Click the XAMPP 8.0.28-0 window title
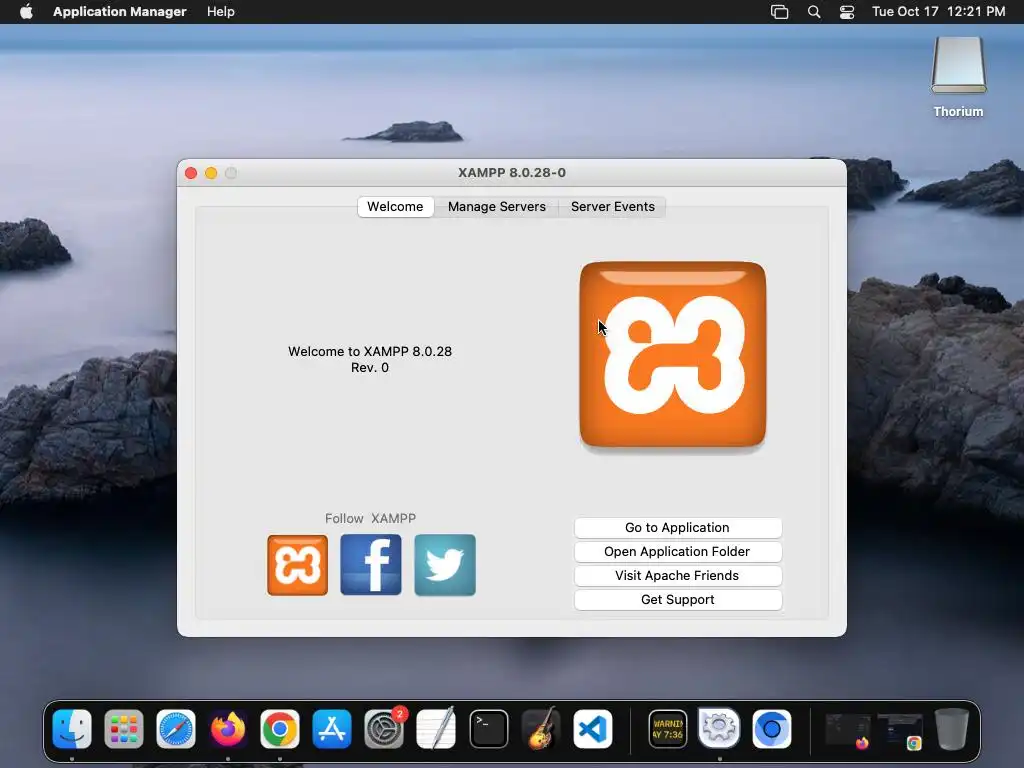Viewport: 1024px width, 768px height. [512, 173]
